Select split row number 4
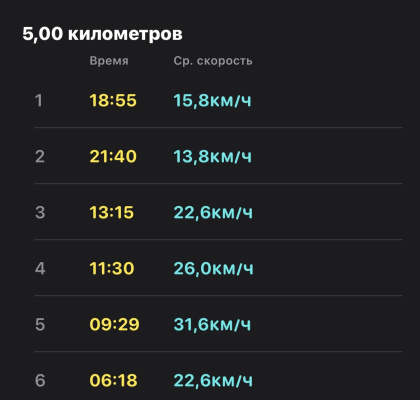 coord(218,268)
